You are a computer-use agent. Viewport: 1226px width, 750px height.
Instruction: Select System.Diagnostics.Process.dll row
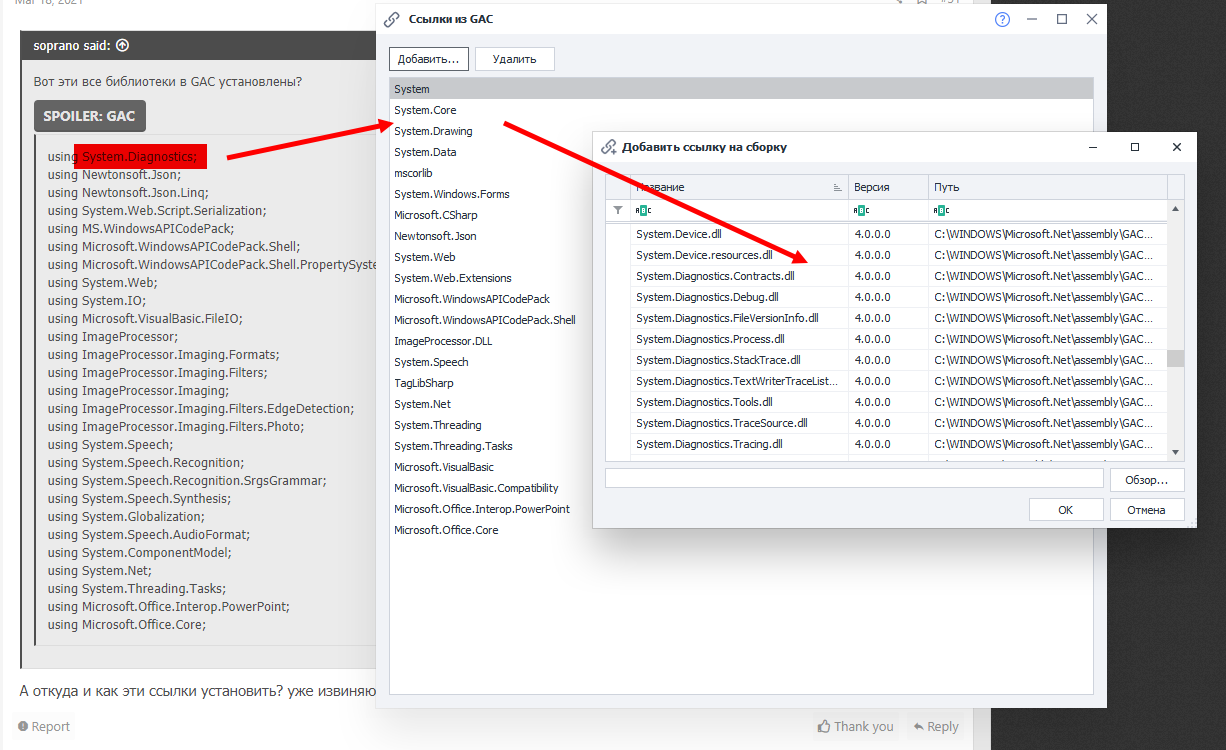pyautogui.click(x=886, y=339)
